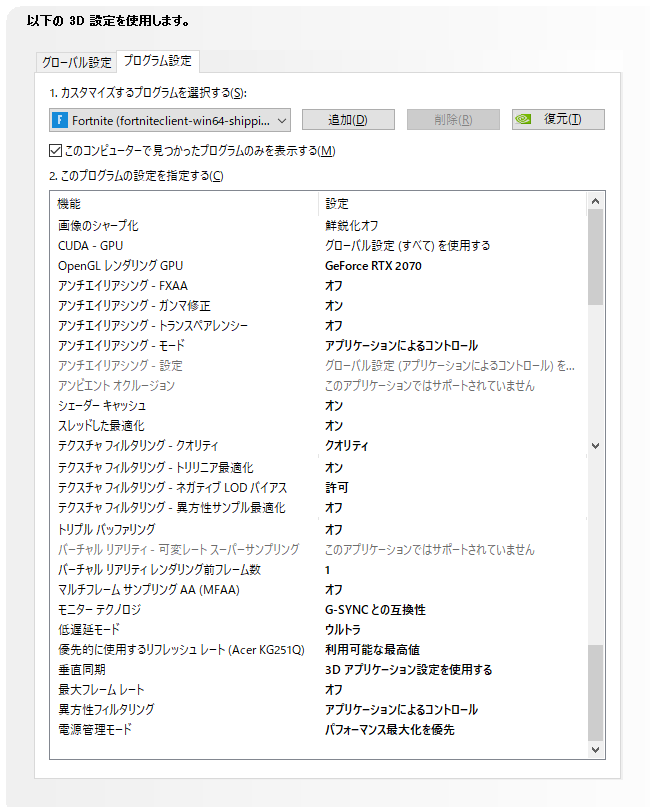Image resolution: width=650 pixels, height=807 pixels.
Task: Select the モニター テクノロジ row
Action: click(x=318, y=610)
